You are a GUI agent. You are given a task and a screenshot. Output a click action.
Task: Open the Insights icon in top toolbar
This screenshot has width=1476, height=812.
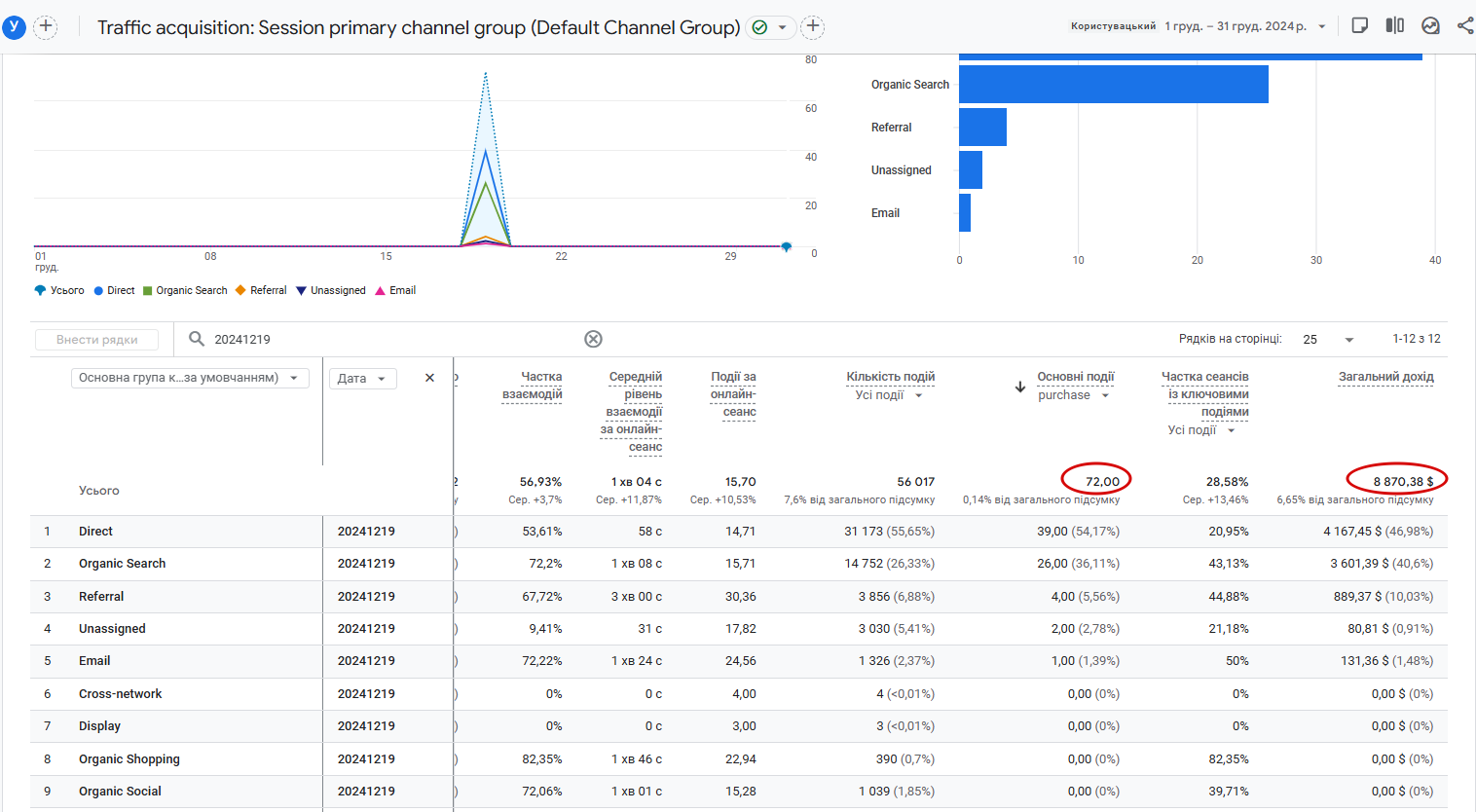1430,26
